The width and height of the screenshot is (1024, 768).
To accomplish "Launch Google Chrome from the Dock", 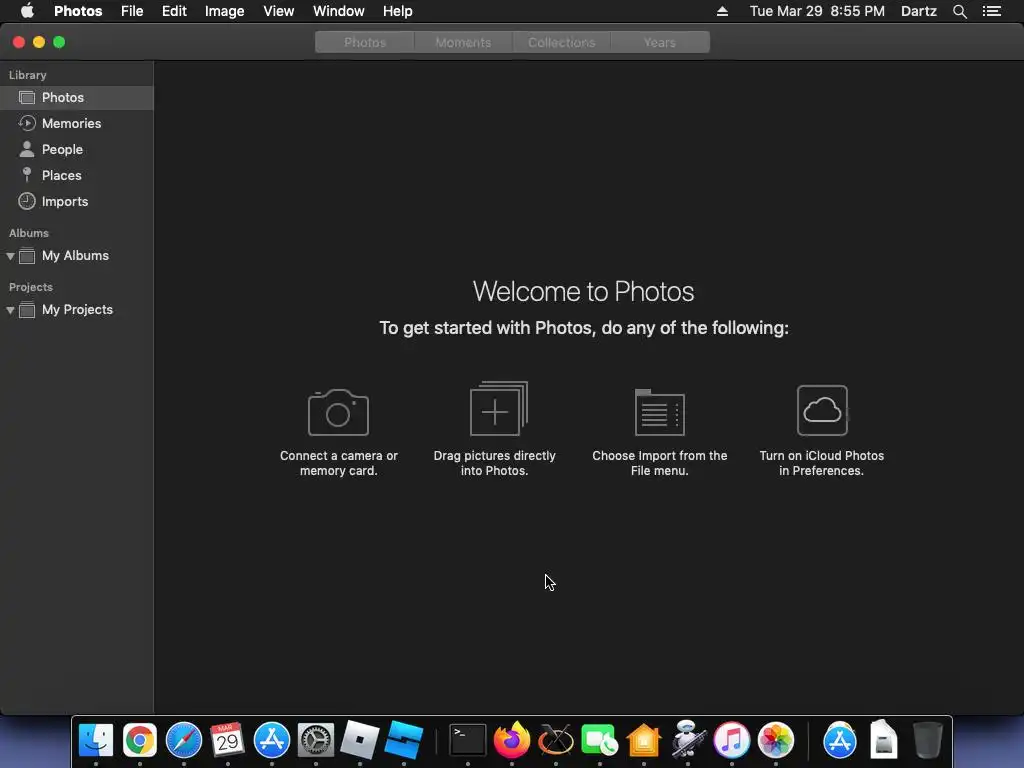I will (140, 740).
